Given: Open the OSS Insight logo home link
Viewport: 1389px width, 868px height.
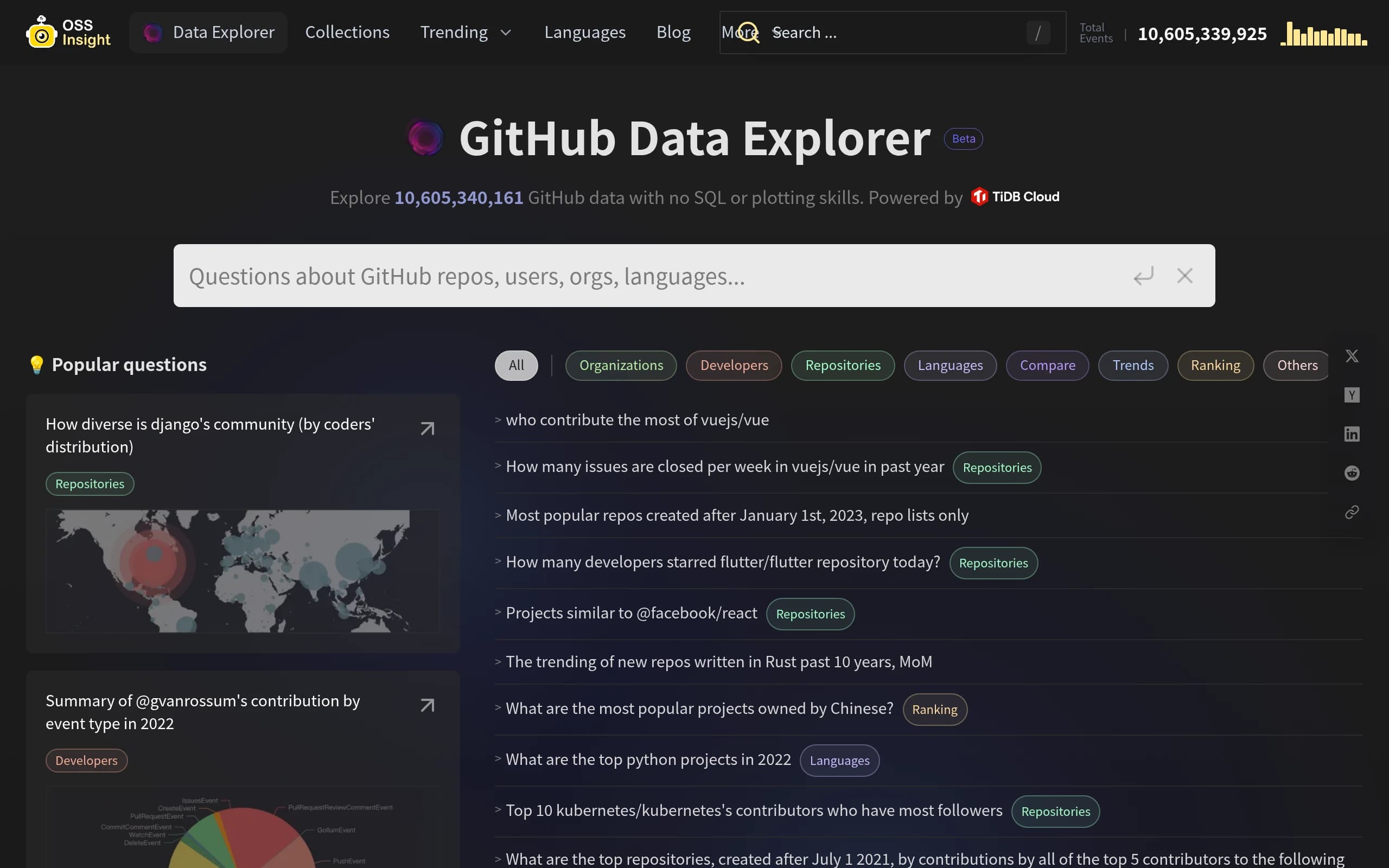Looking at the screenshot, I should click(x=68, y=32).
